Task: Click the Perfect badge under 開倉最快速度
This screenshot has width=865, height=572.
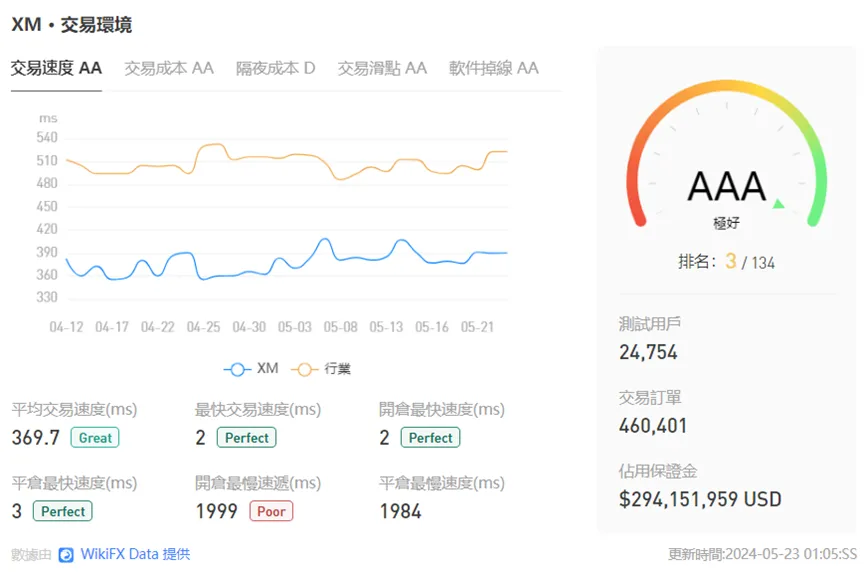Action: click(430, 437)
